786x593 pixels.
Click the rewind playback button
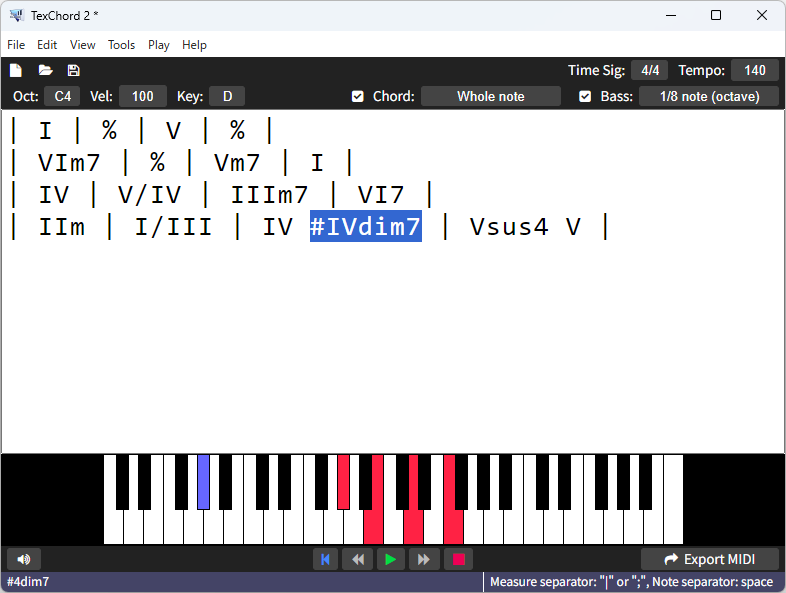(x=357, y=559)
